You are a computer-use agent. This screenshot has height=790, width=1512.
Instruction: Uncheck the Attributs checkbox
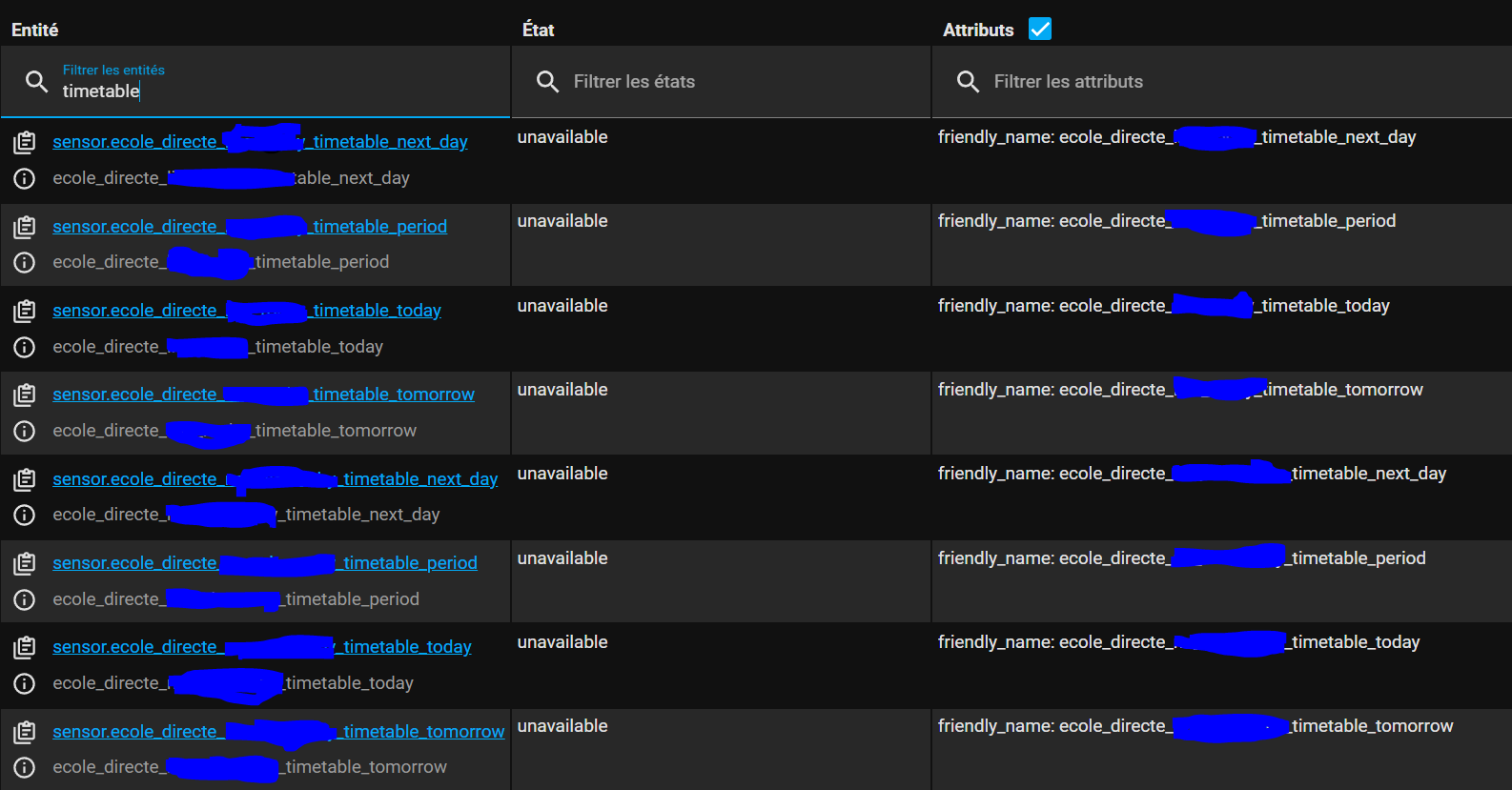[1040, 30]
